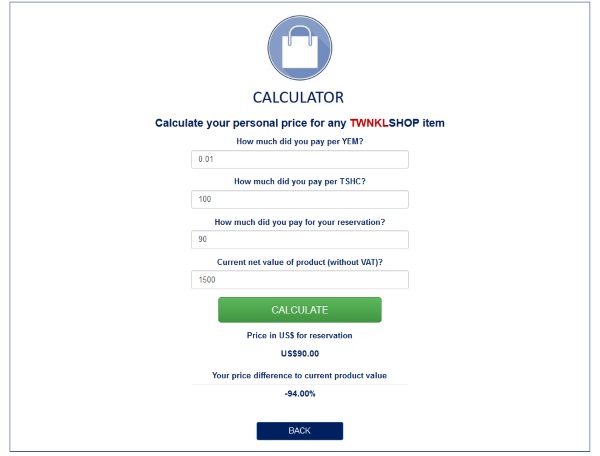Click the 'Price in US$ for reservation' label
600x456 pixels.
(x=300, y=335)
